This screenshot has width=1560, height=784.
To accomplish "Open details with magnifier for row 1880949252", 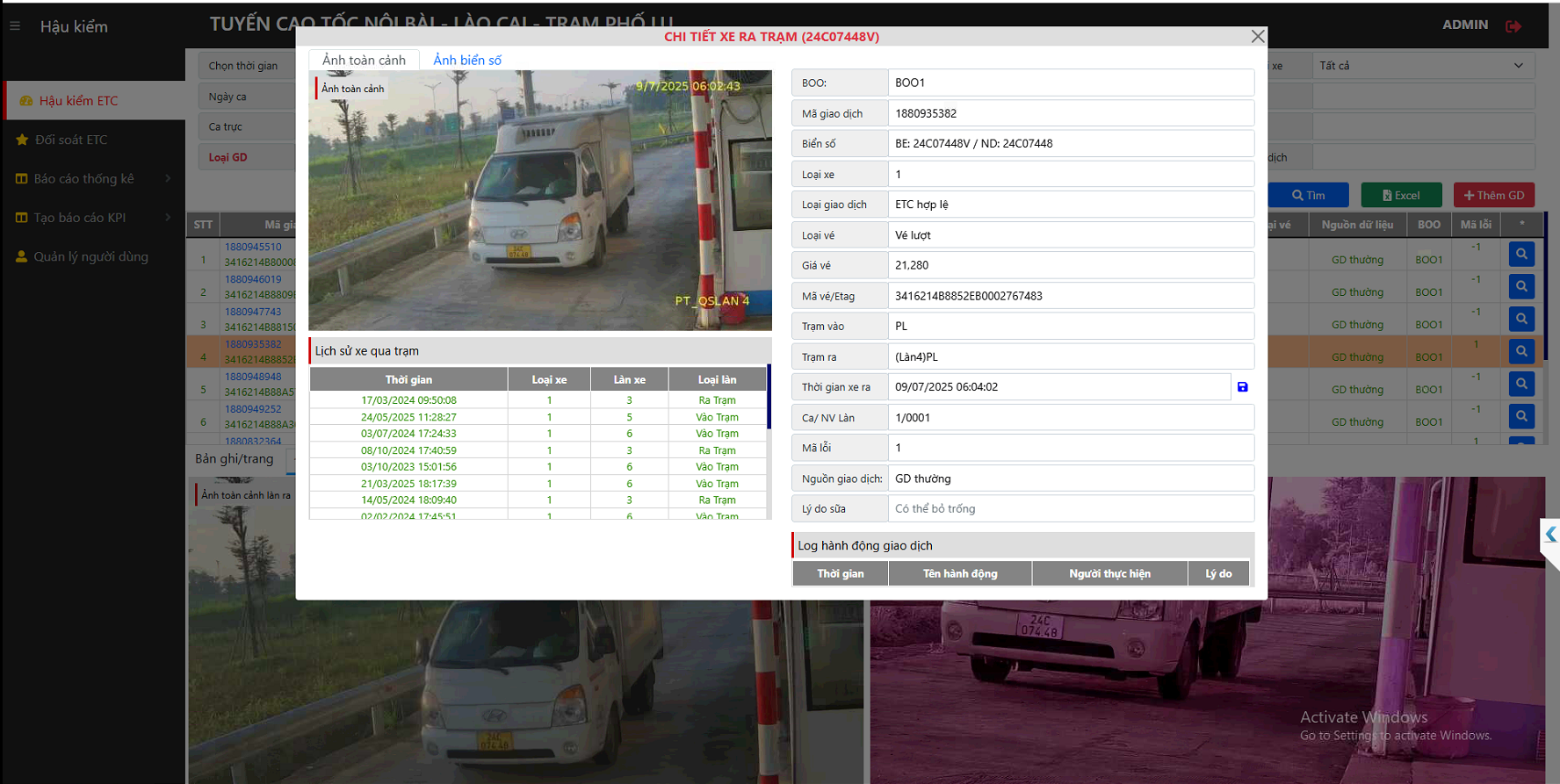I will 1521,416.
